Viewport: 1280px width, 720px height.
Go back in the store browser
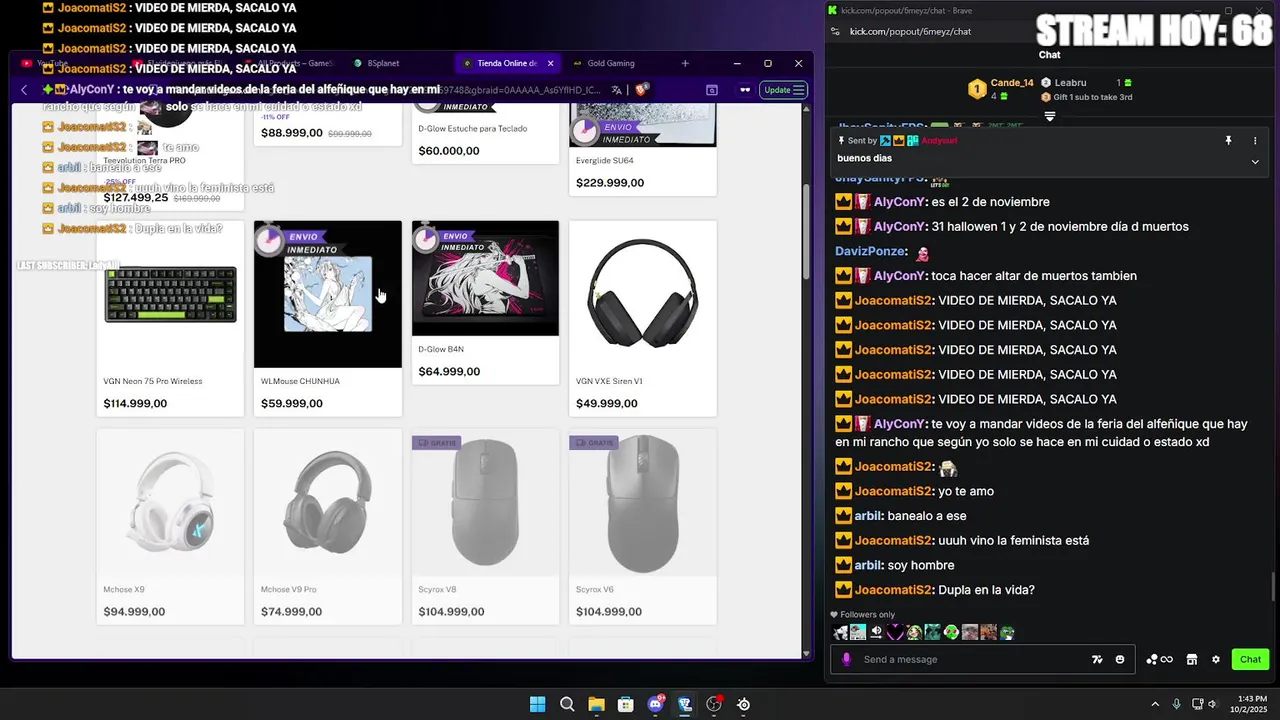tap(24, 90)
